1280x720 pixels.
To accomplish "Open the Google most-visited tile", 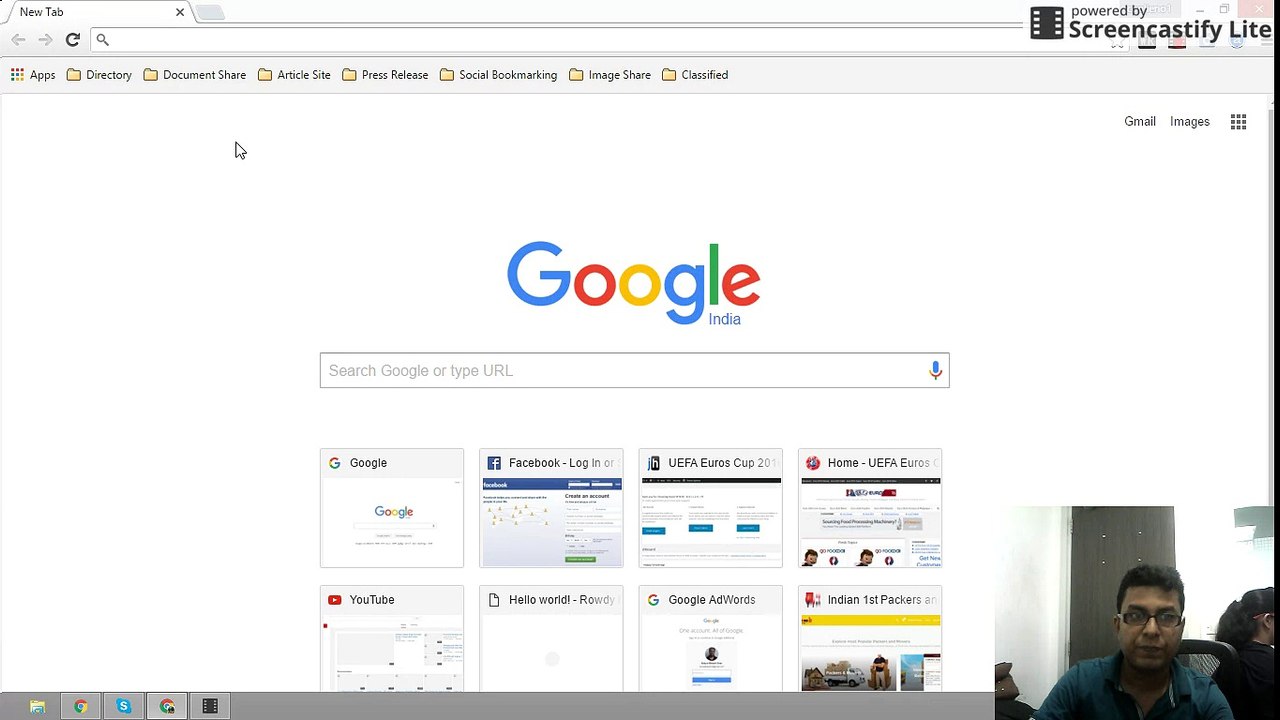I will tap(392, 508).
